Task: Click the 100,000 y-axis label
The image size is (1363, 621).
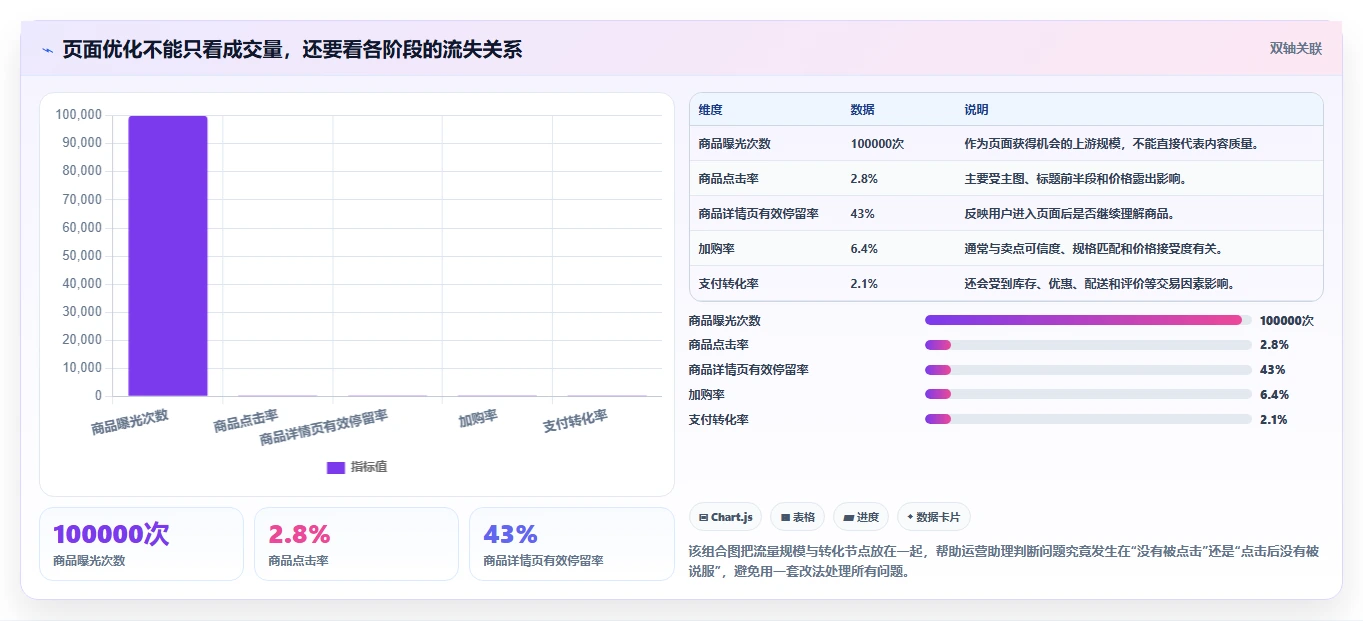Action: pyautogui.click(x=78, y=115)
